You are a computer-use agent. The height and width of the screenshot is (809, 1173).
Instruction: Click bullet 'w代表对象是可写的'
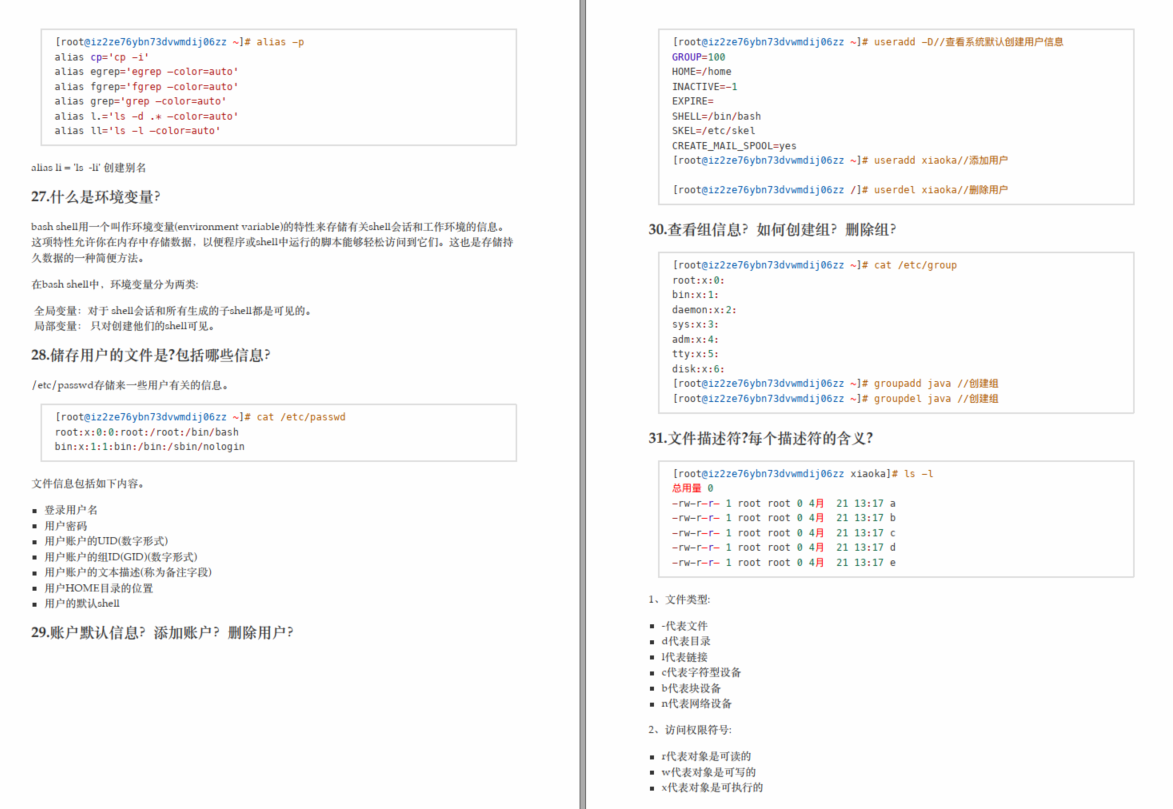pyautogui.click(x=708, y=772)
